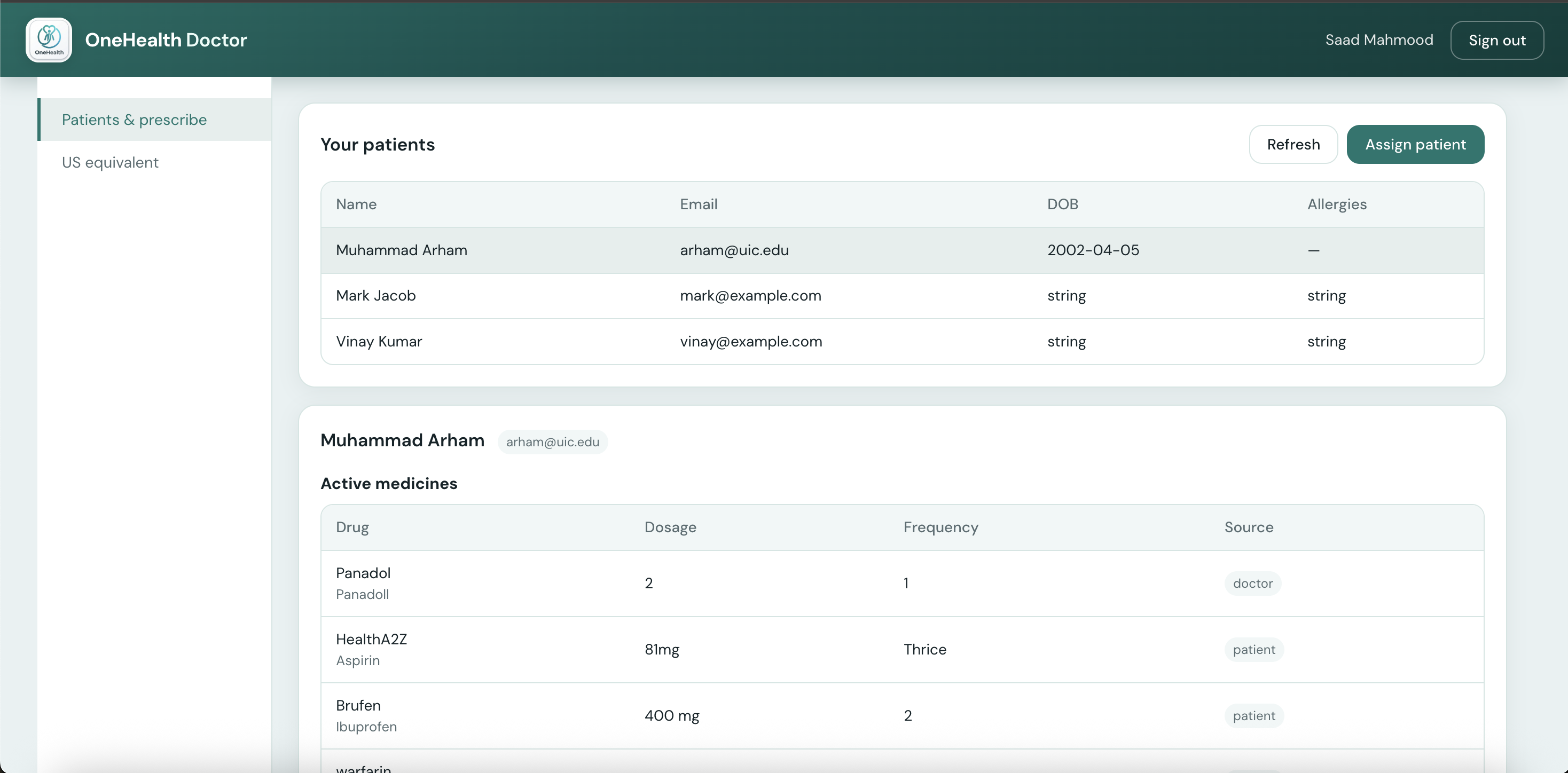
Task: Click the patient source tag for Brufen
Action: (1253, 716)
